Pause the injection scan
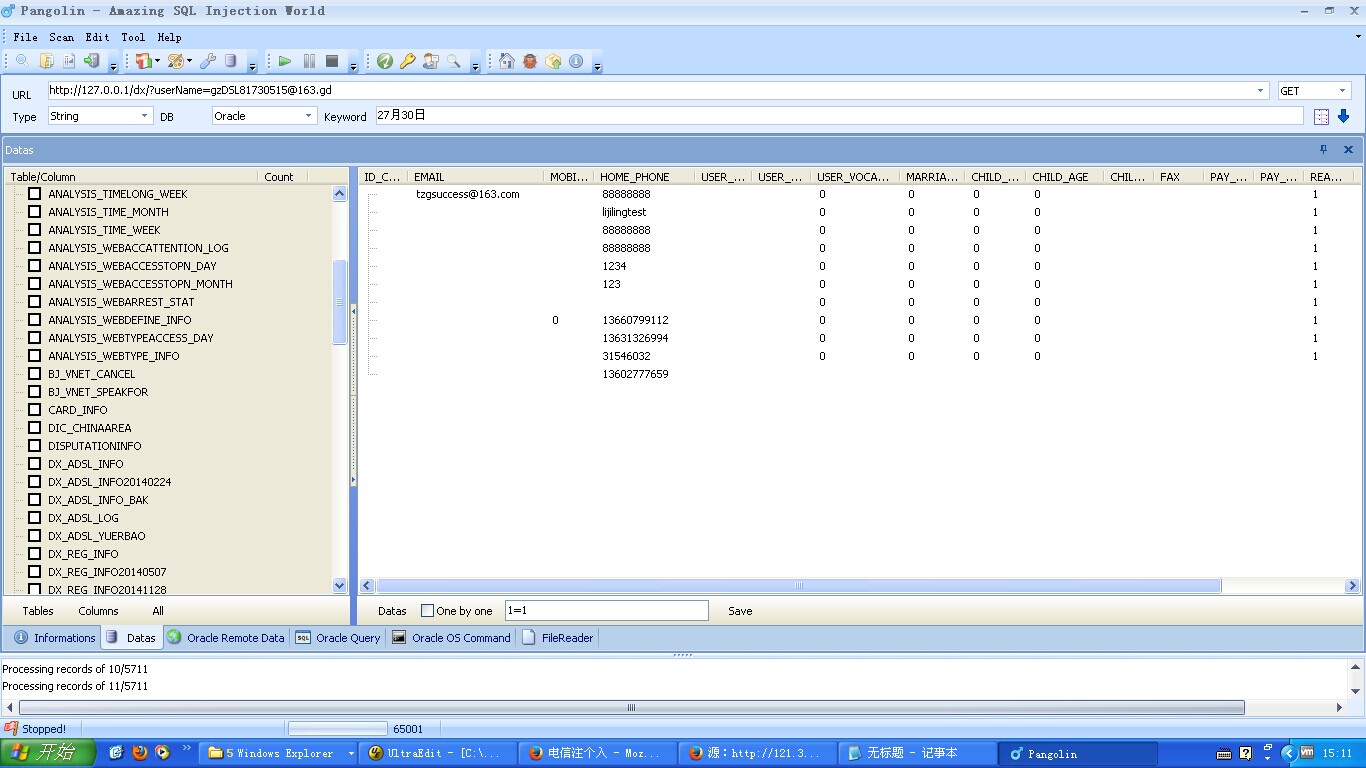 (309, 62)
